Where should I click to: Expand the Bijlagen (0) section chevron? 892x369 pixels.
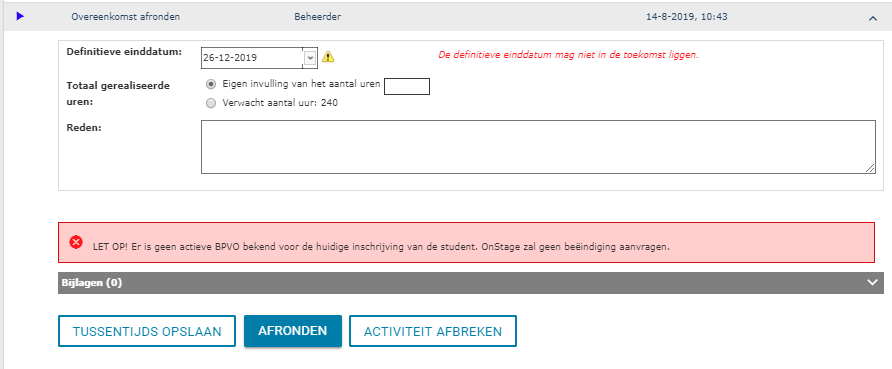coord(873,283)
